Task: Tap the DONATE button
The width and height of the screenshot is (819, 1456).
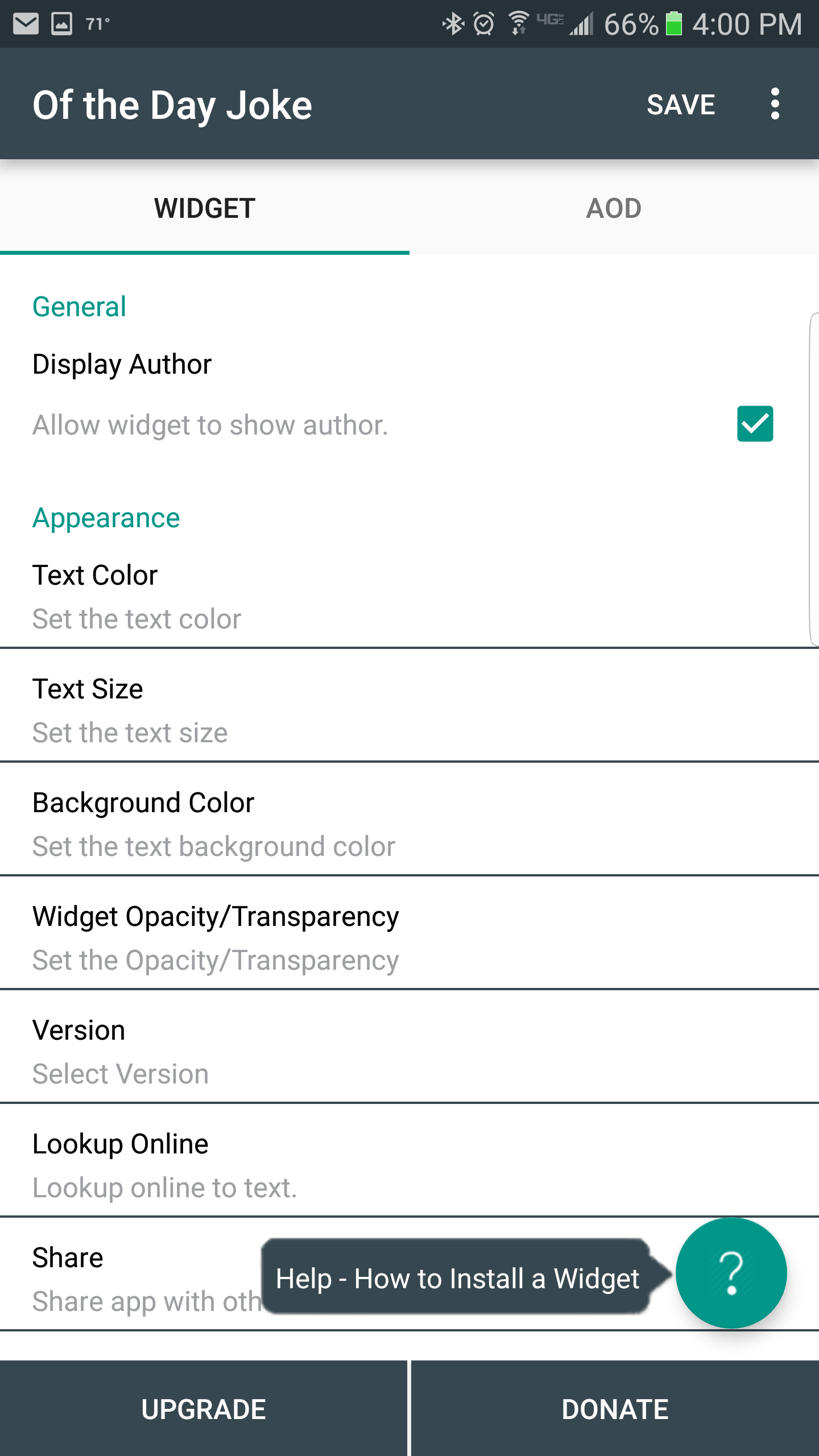Action: [x=615, y=1409]
